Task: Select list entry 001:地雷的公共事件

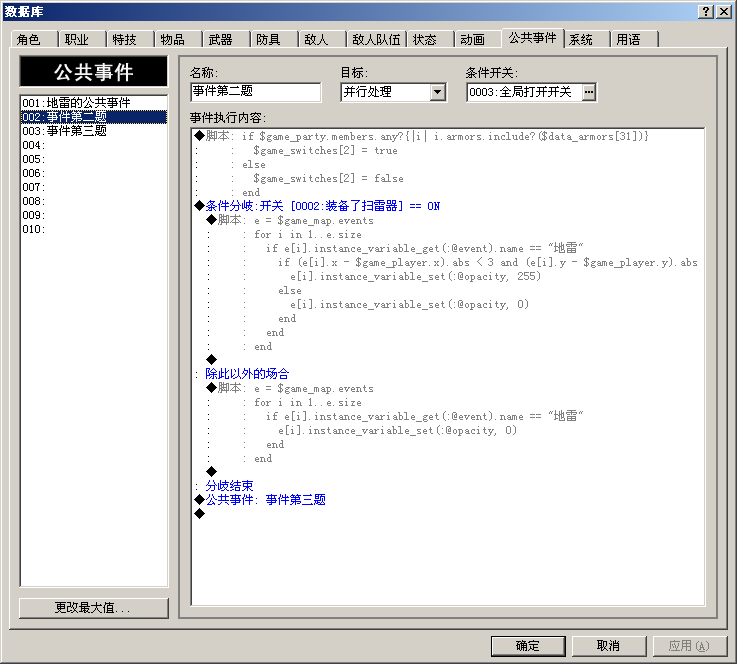Action: [x=94, y=102]
